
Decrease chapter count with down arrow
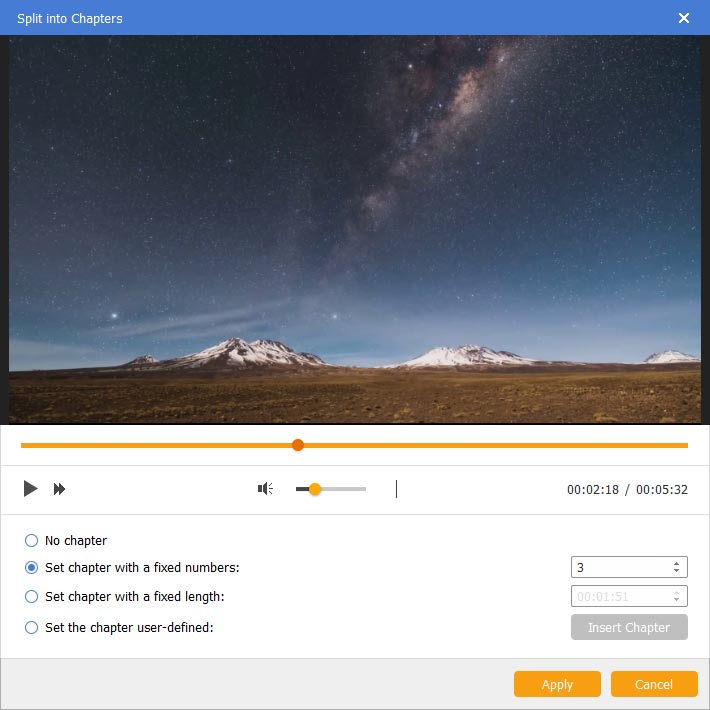(x=677, y=572)
